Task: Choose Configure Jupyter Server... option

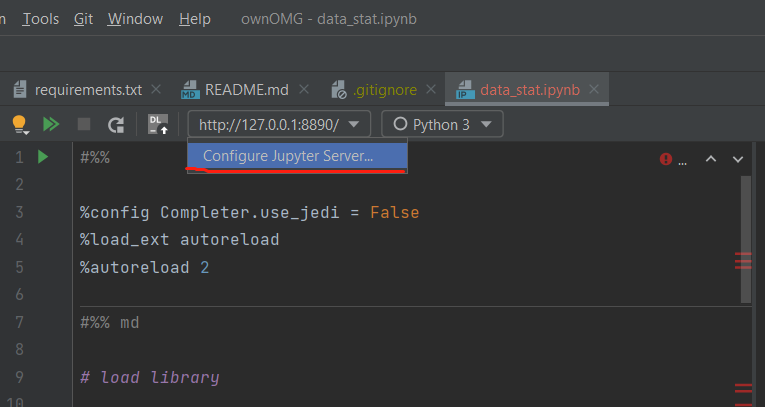Action: tap(297, 156)
